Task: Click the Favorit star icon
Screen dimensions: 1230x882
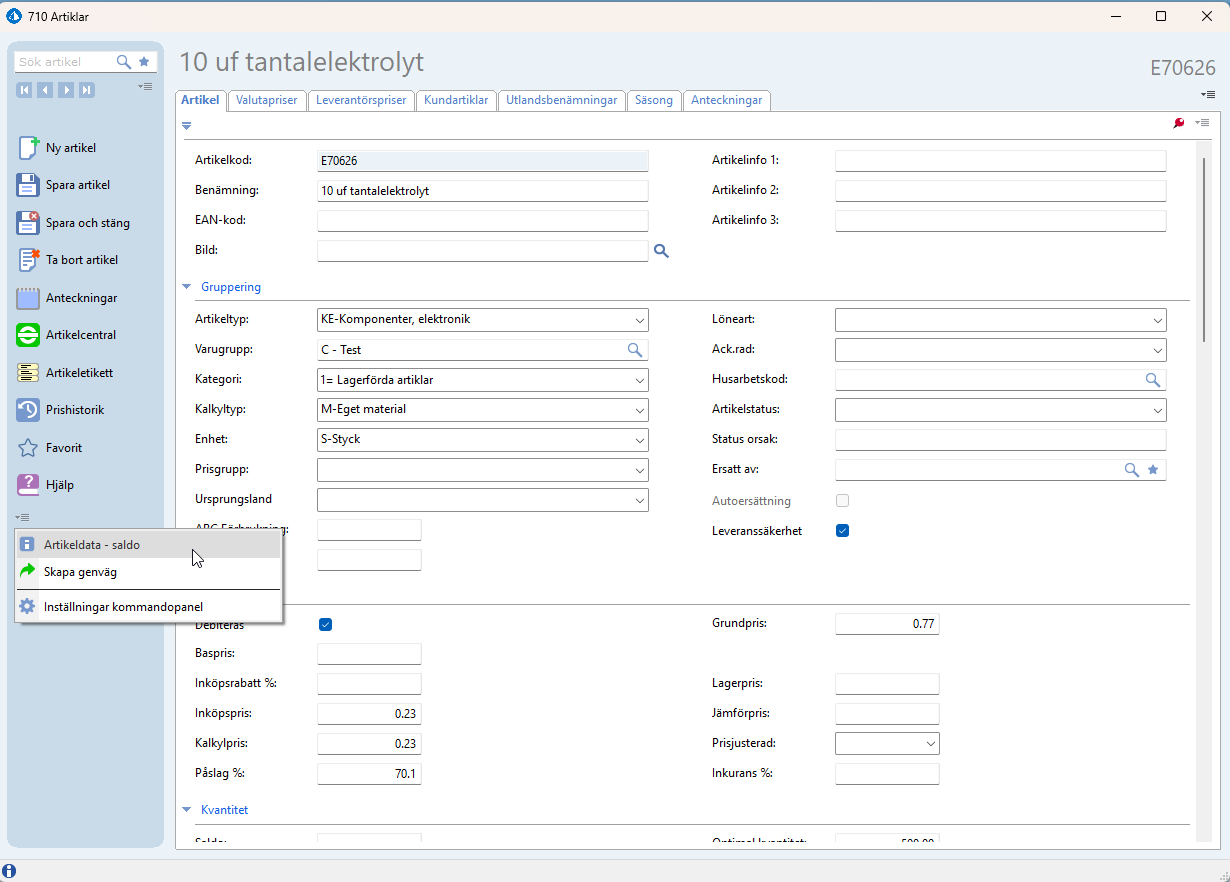Action: click(x=29, y=448)
